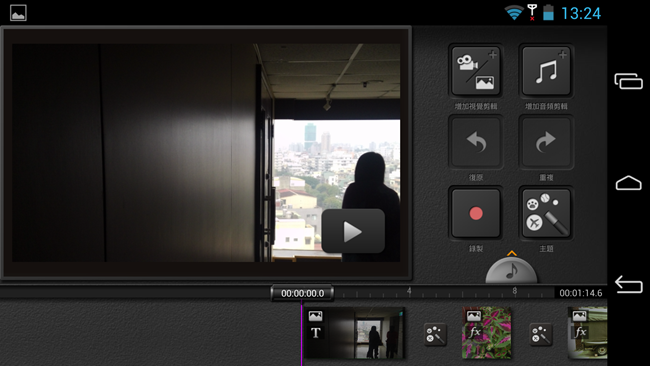Open the picture notification icon in status bar
The width and height of the screenshot is (650, 366).
point(18,13)
